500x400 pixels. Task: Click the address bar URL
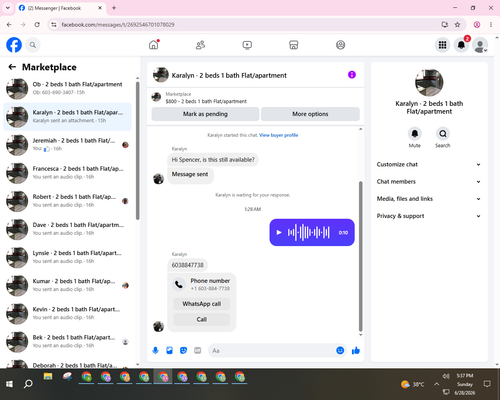tap(118, 25)
